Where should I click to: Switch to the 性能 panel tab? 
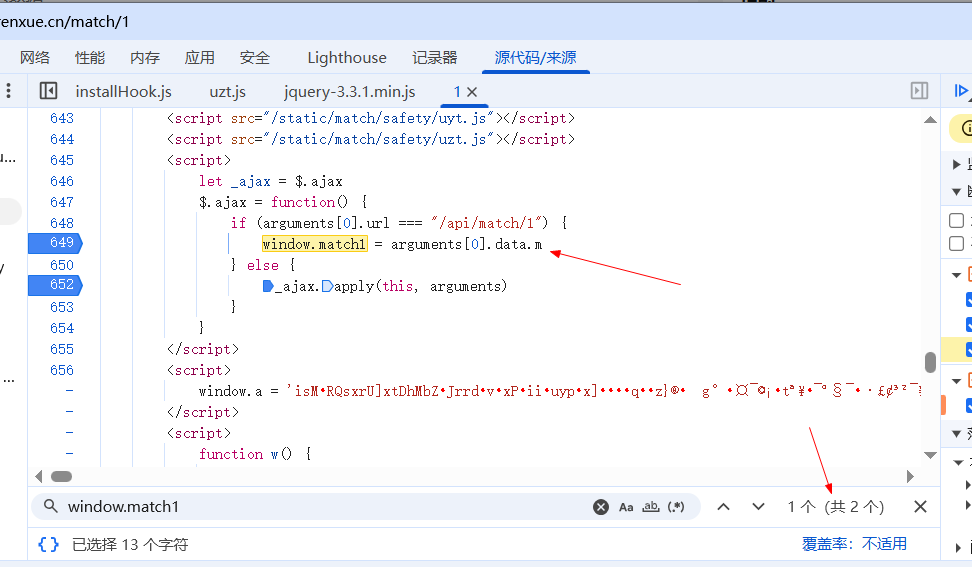(x=90, y=58)
